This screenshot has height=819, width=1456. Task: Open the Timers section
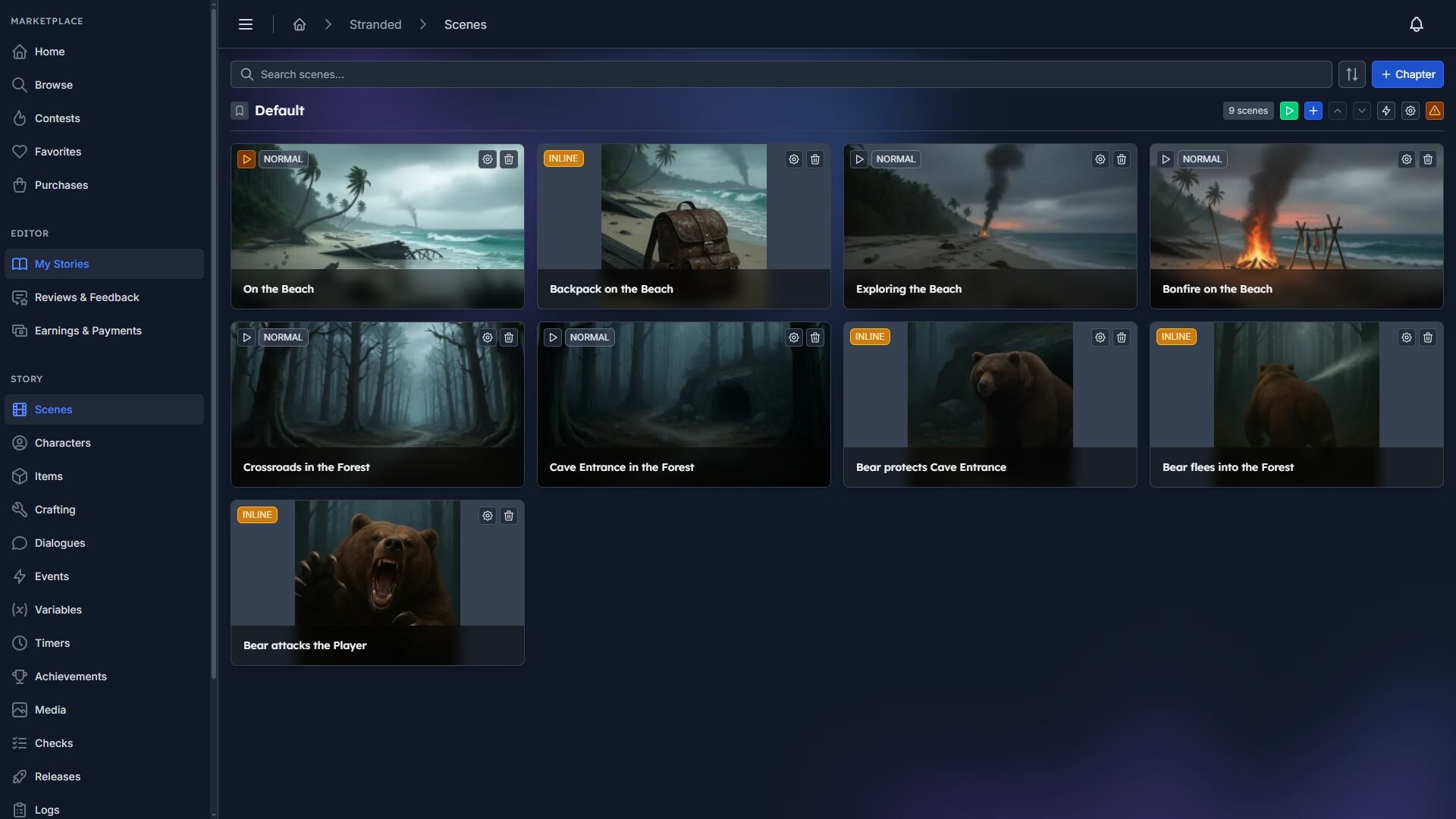click(x=52, y=642)
